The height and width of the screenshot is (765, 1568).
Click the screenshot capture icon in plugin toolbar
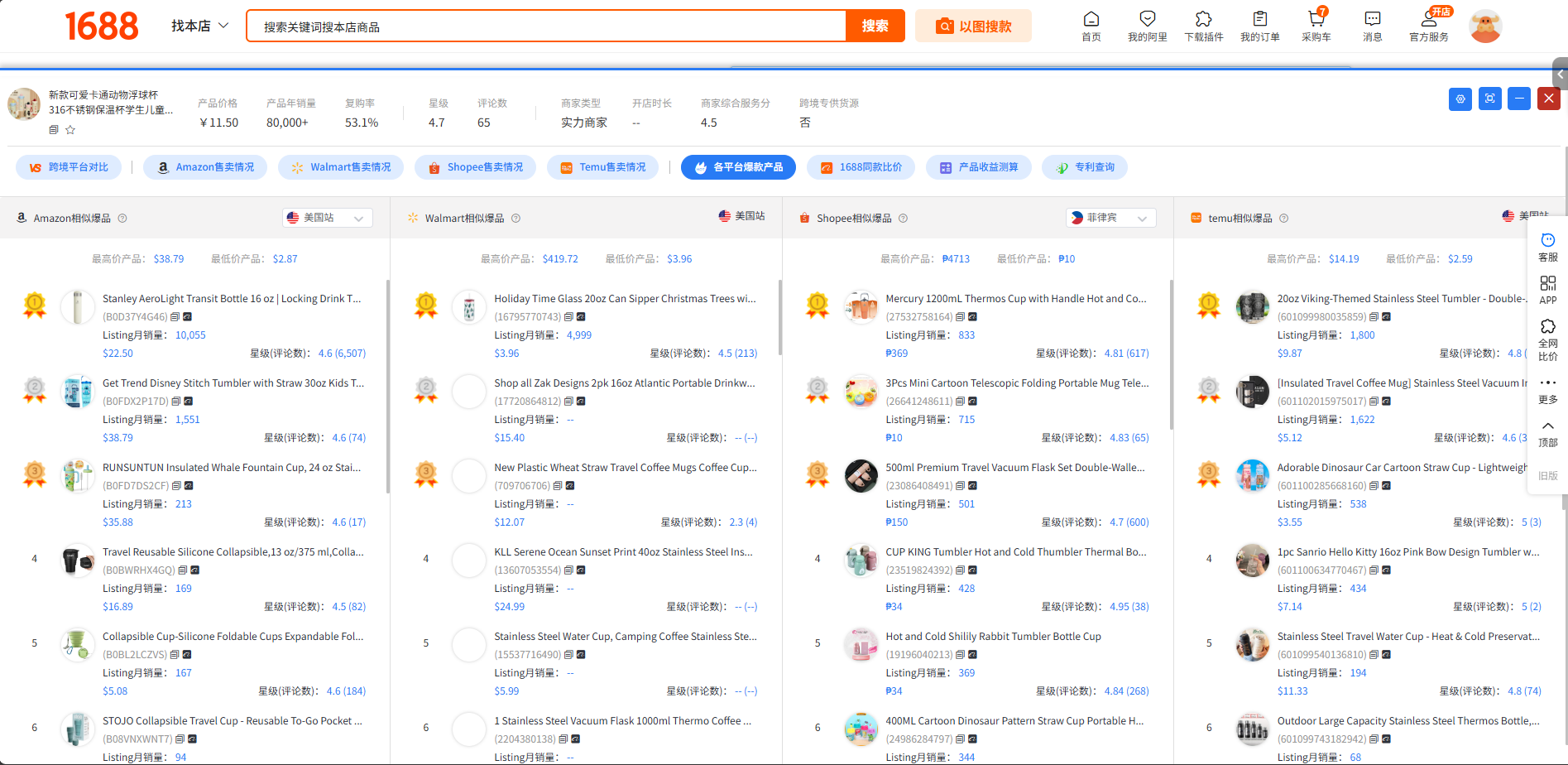pos(1489,99)
